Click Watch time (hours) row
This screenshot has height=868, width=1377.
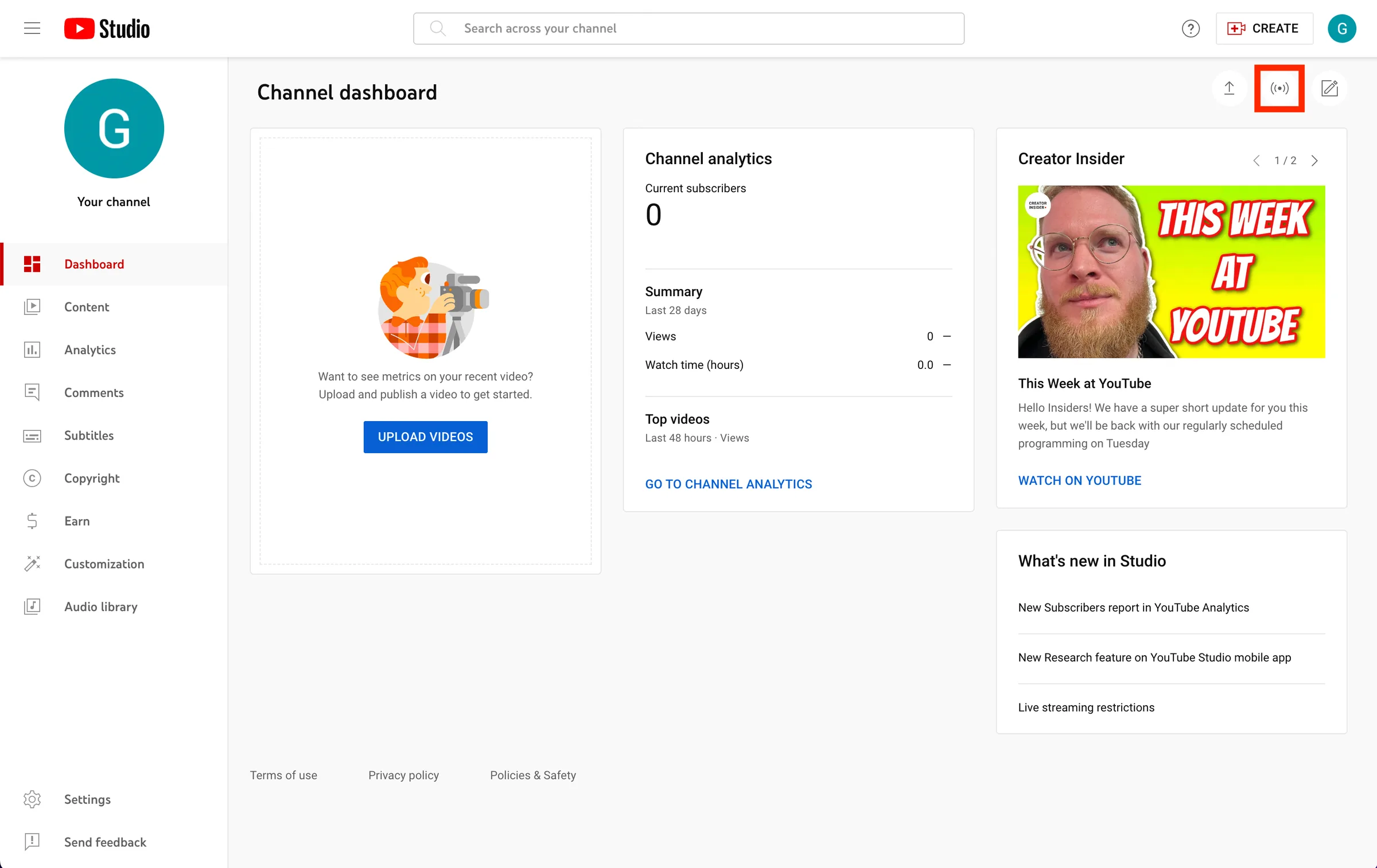coord(798,365)
